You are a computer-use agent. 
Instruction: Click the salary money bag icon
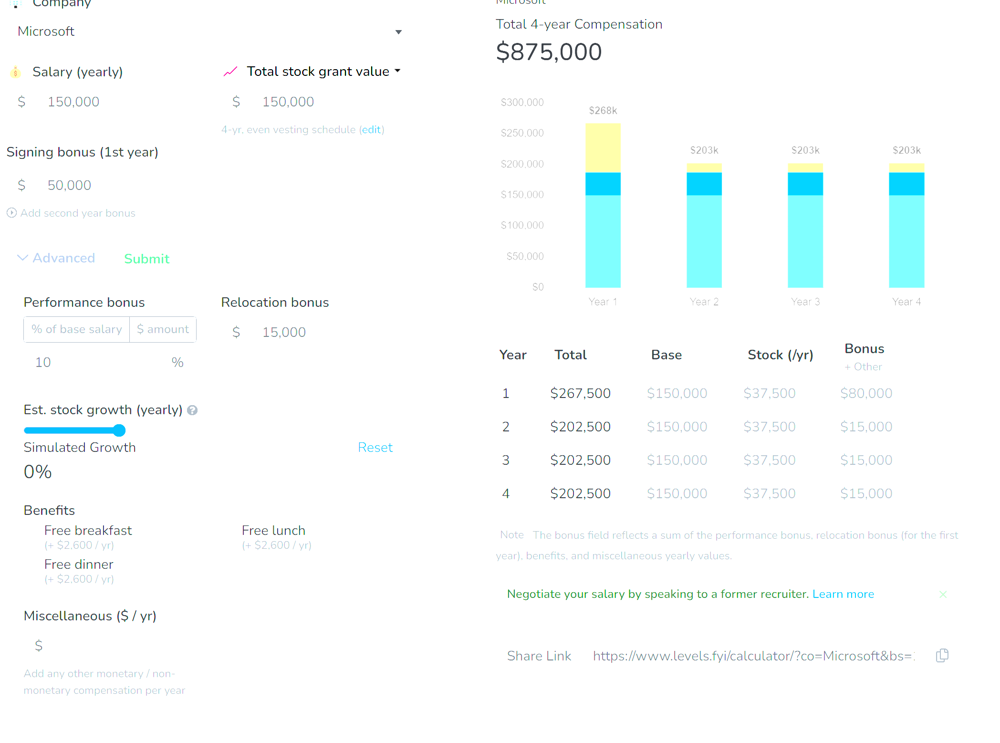15,72
